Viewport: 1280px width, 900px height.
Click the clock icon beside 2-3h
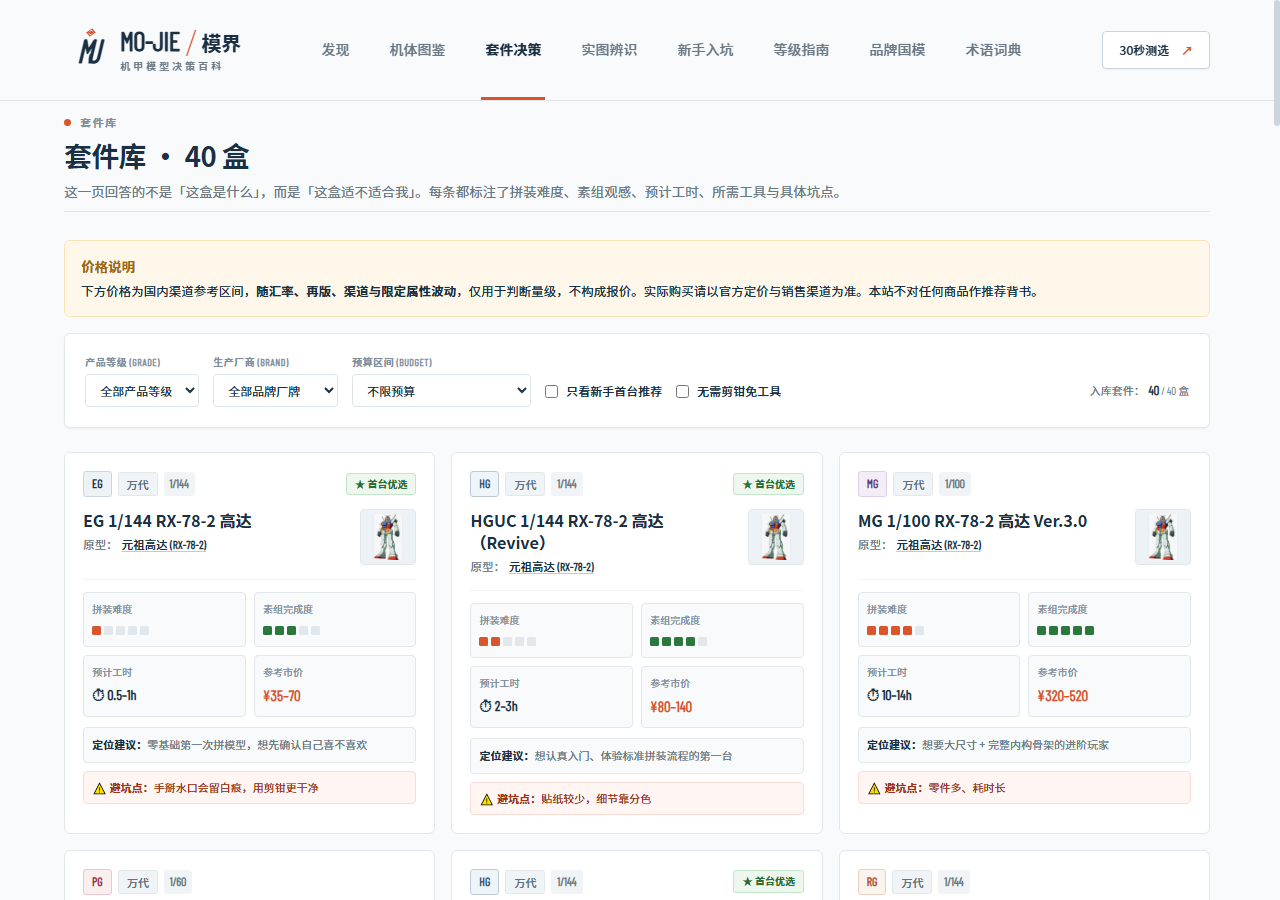(486, 706)
